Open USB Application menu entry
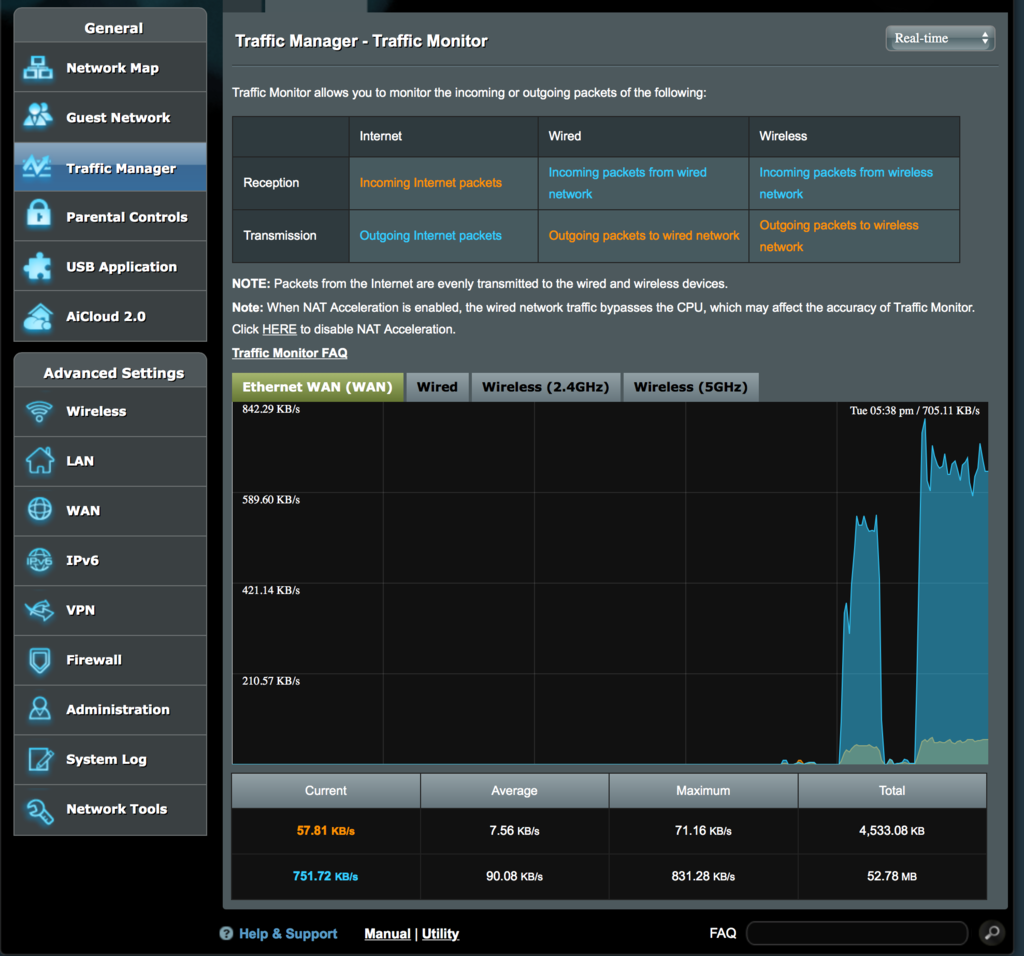Screen dimensions: 1024x956 point(110,266)
